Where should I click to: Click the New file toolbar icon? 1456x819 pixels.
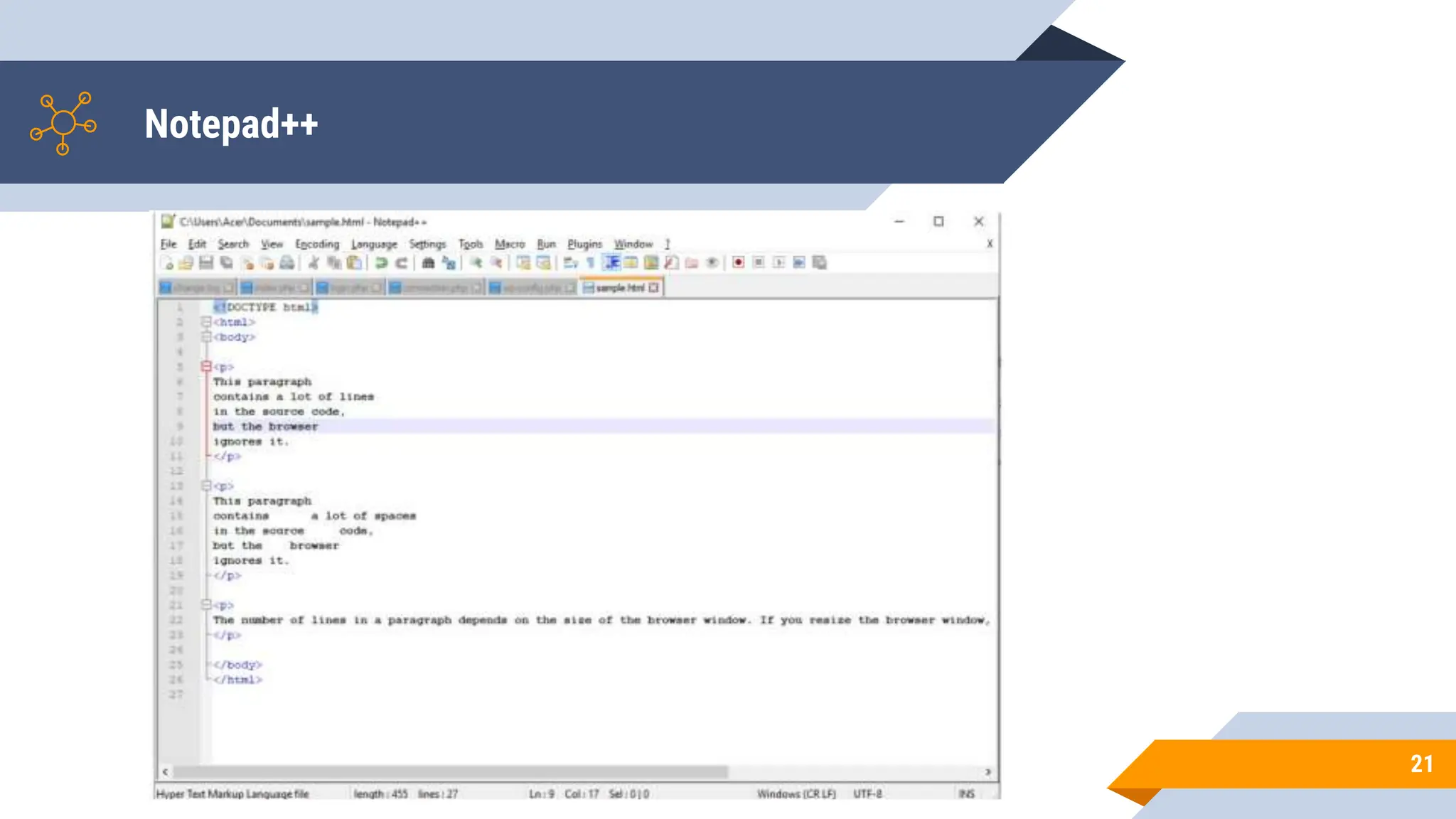(168, 263)
